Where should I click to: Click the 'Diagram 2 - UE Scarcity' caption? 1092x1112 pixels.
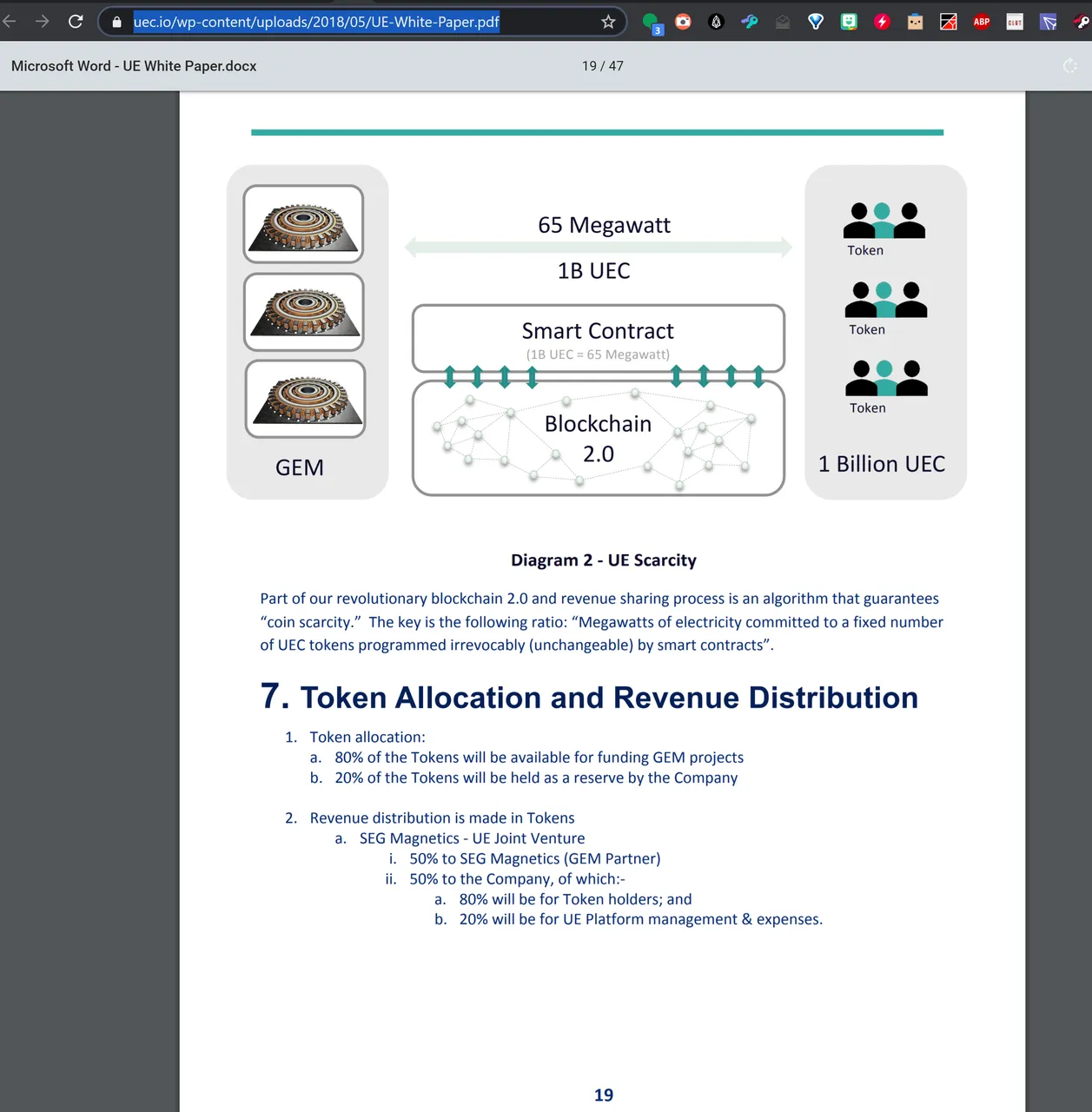(x=604, y=560)
